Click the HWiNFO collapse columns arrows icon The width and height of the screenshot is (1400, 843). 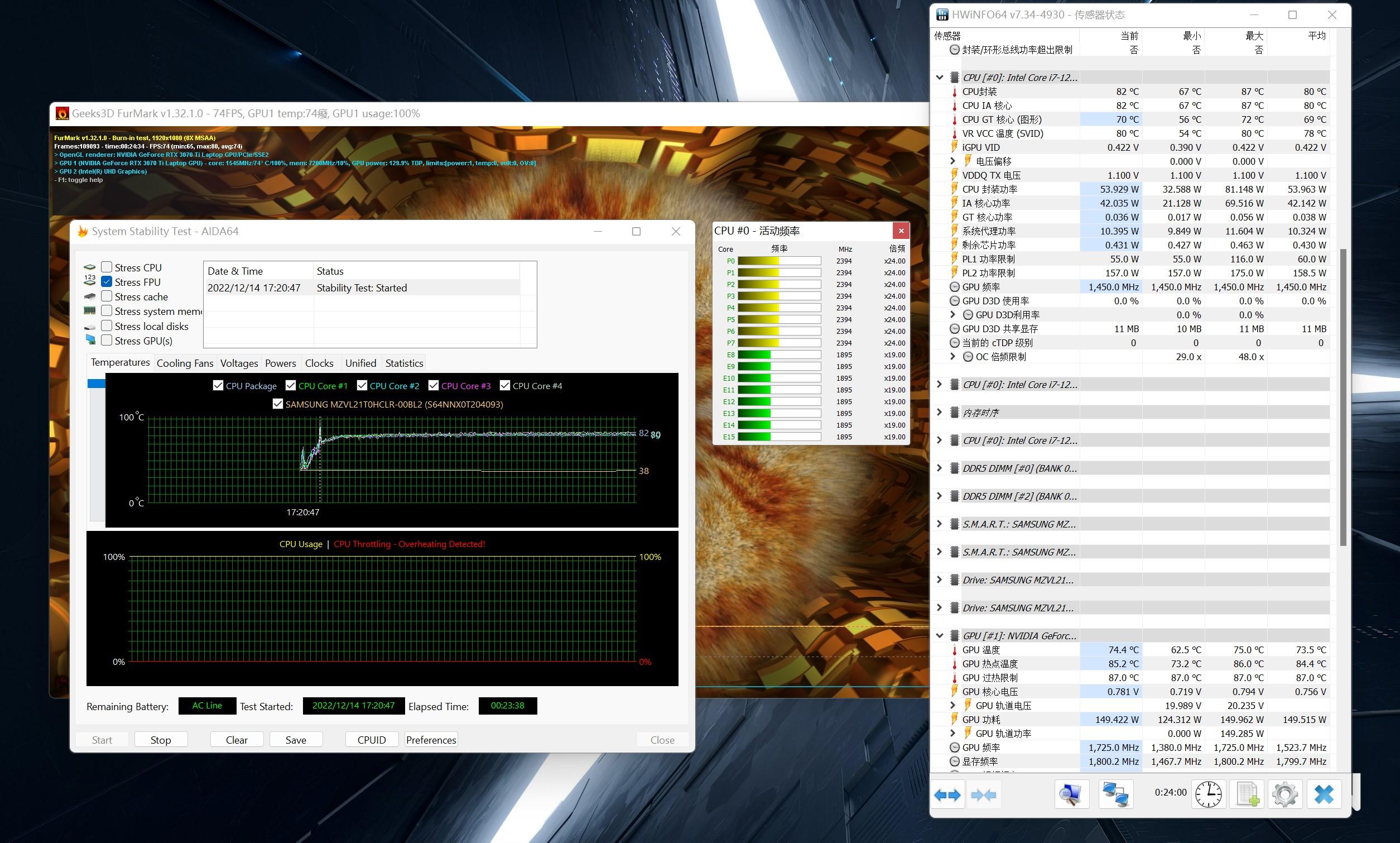point(984,794)
